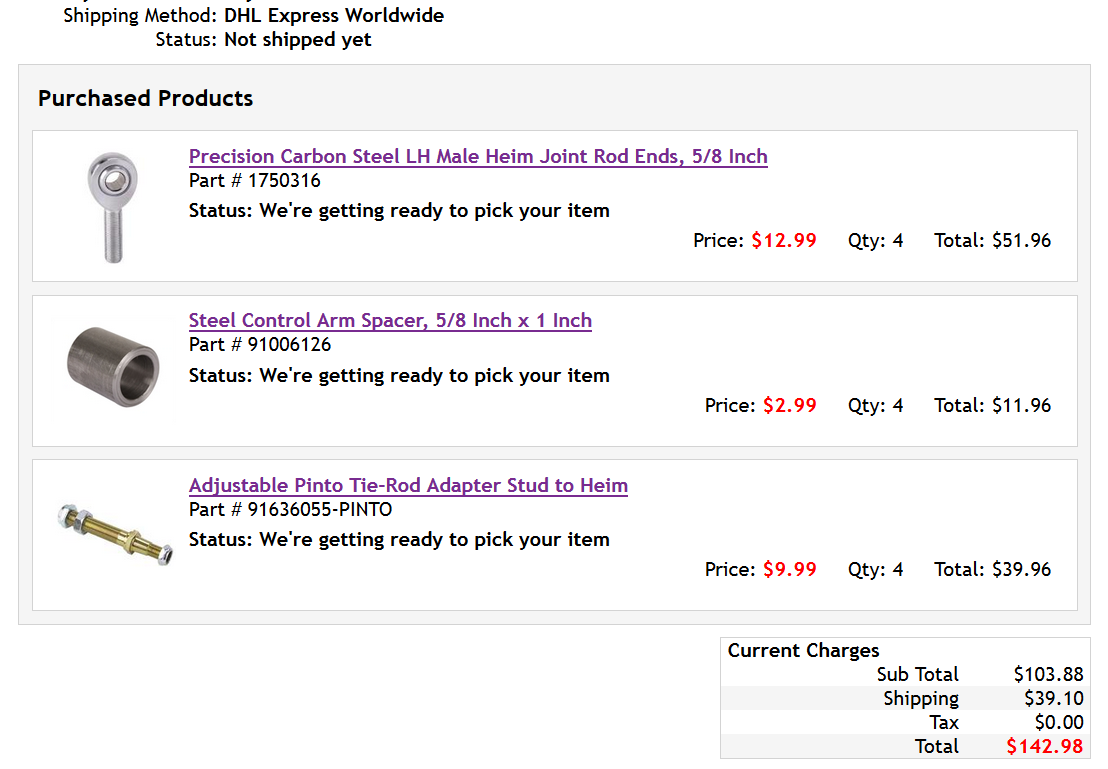Click the $51.96 line total
The width and height of the screenshot is (1108, 769).
coord(1021,240)
